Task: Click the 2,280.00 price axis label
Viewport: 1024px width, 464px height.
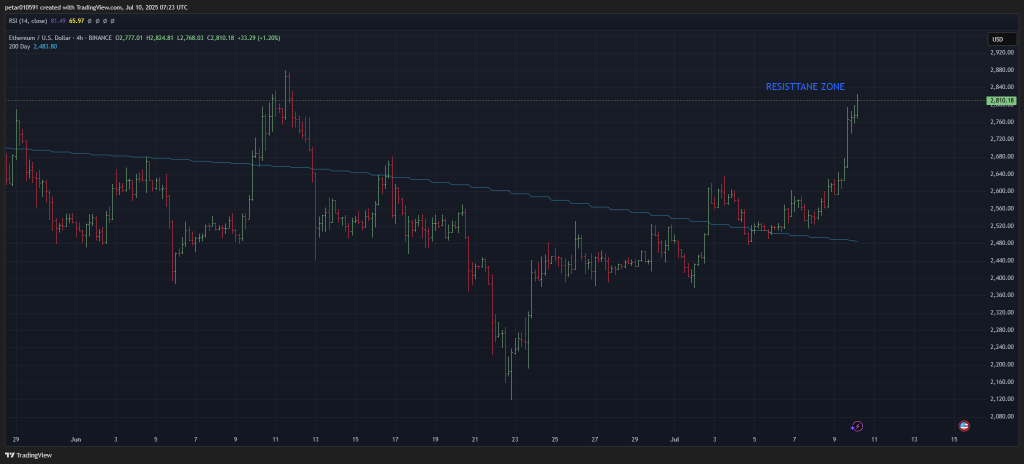Action: pos(1001,329)
